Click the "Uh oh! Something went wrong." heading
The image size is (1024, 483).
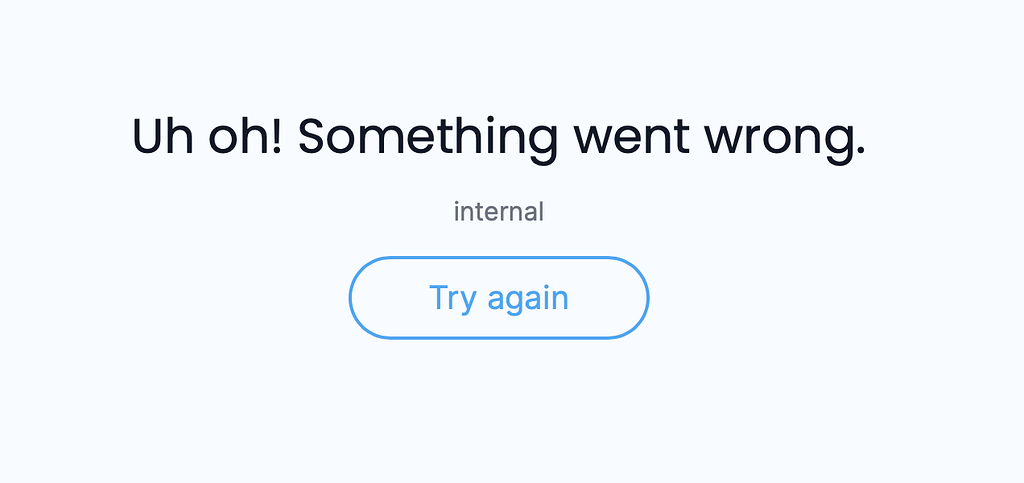click(x=498, y=137)
